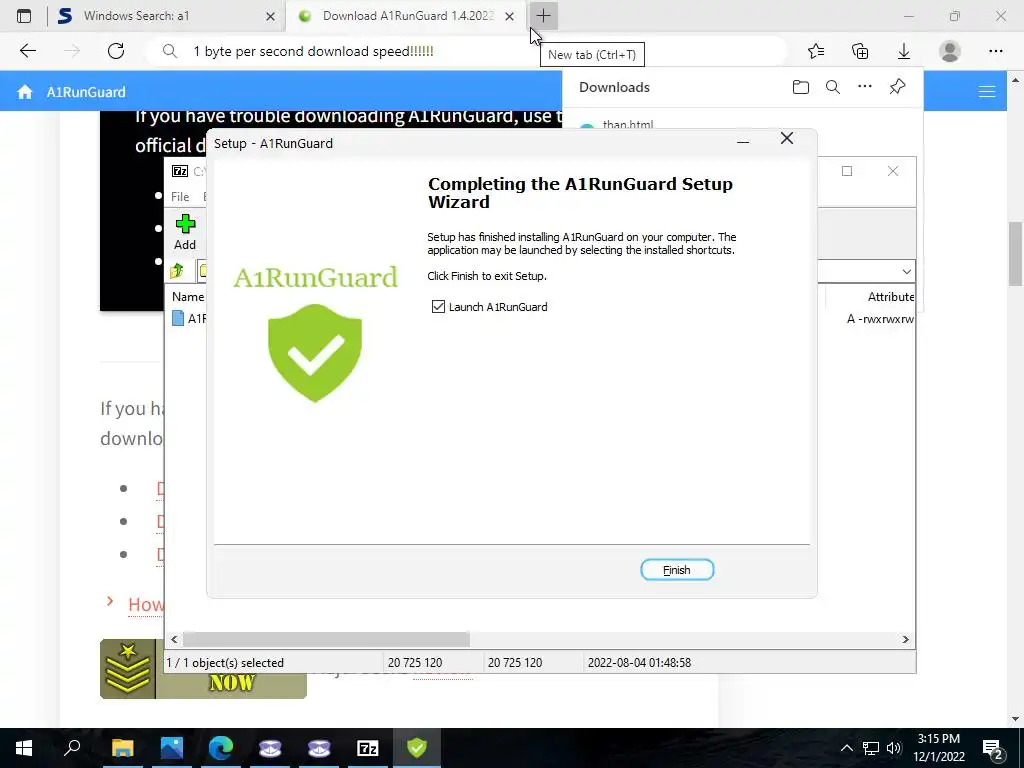Viewport: 1024px width, 768px height.
Task: Open the hamburger menu on the webpage
Action: (x=987, y=92)
